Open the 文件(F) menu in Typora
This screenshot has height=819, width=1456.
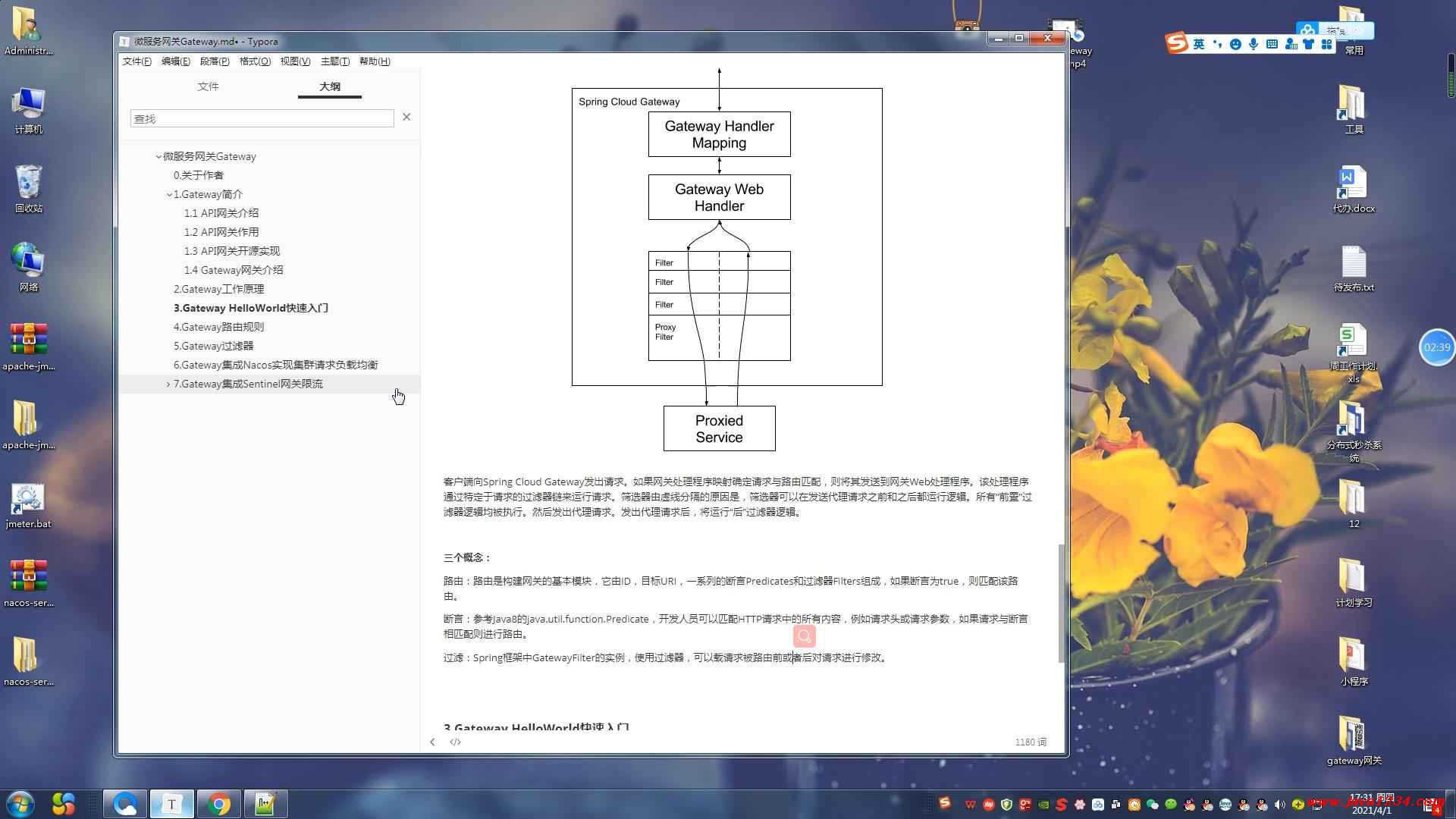pos(136,61)
